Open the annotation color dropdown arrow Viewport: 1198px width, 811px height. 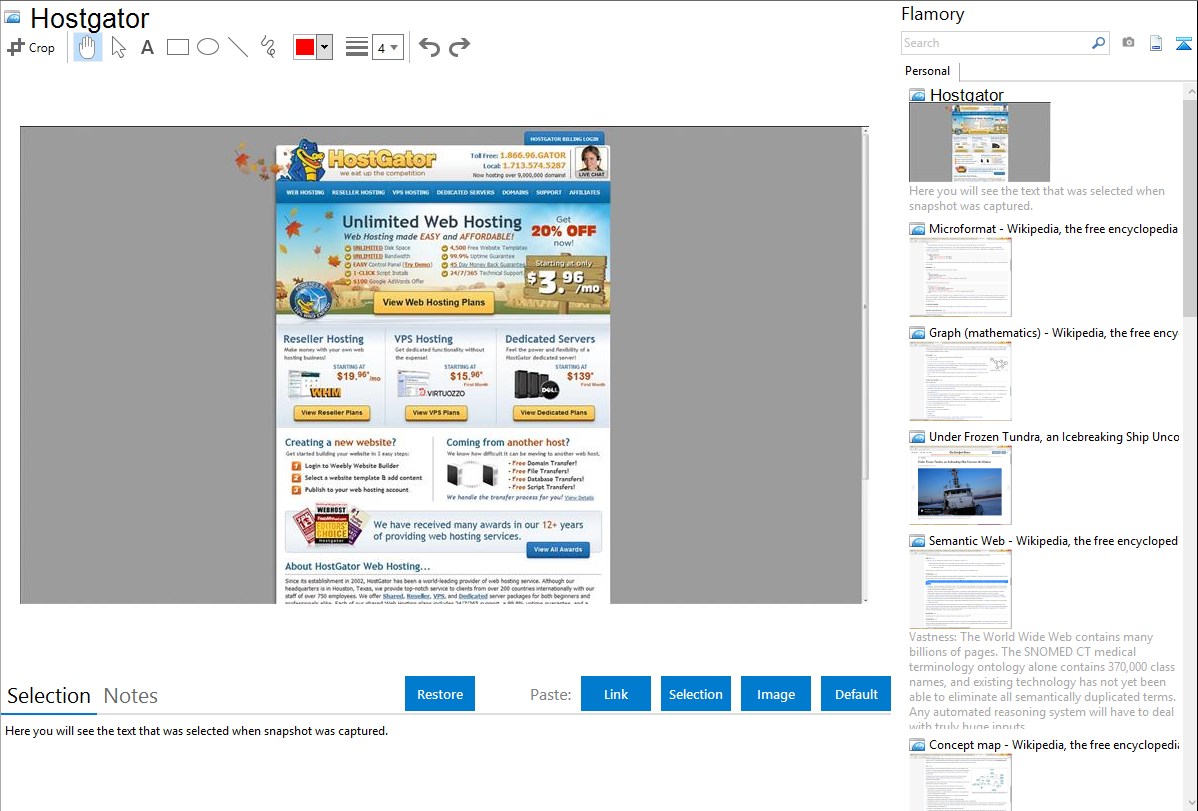click(x=325, y=47)
